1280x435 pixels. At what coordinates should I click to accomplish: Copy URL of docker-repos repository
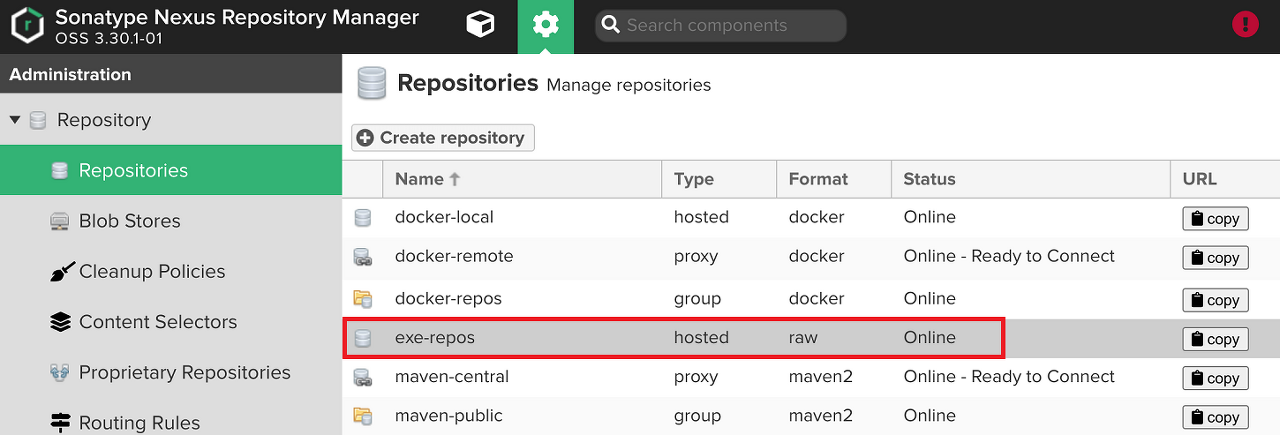pyautogui.click(x=1215, y=300)
